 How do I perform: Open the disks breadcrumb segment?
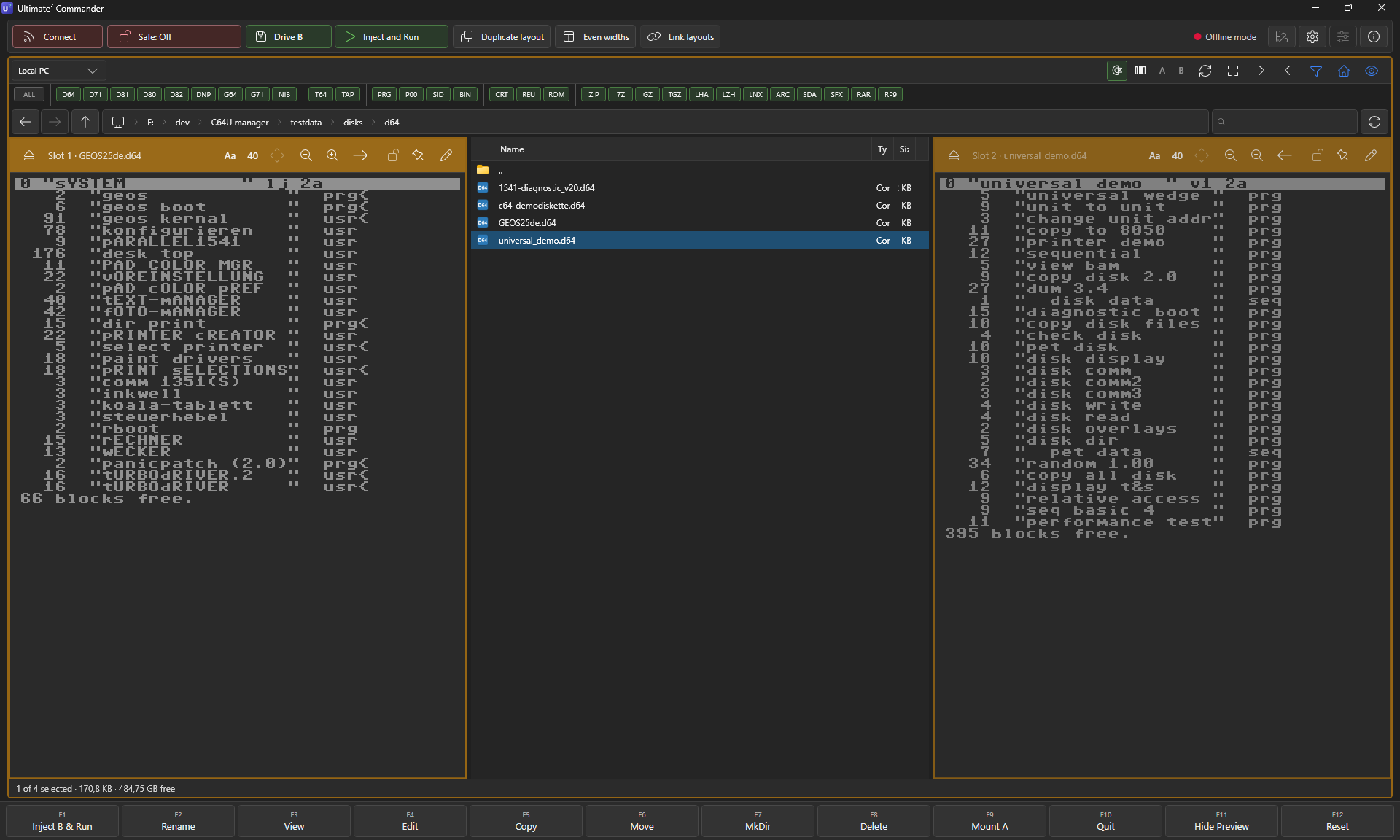click(353, 122)
